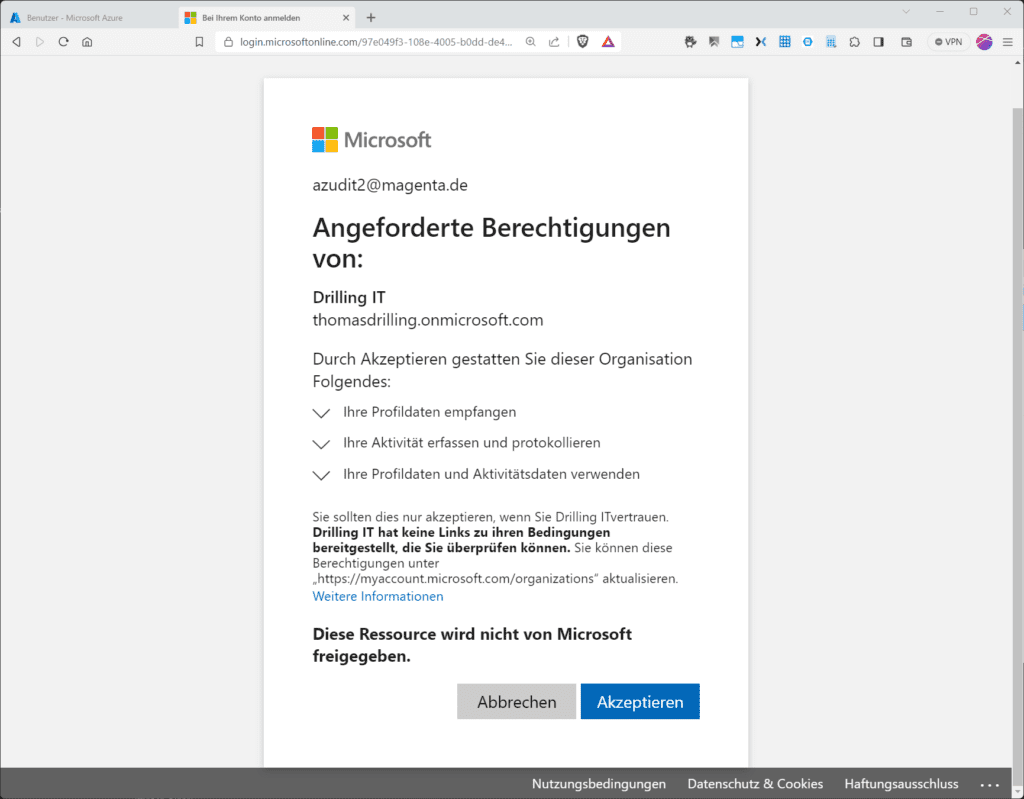The image size is (1024, 799).
Task: Open the gray ribbon extension icon
Action: point(714,42)
